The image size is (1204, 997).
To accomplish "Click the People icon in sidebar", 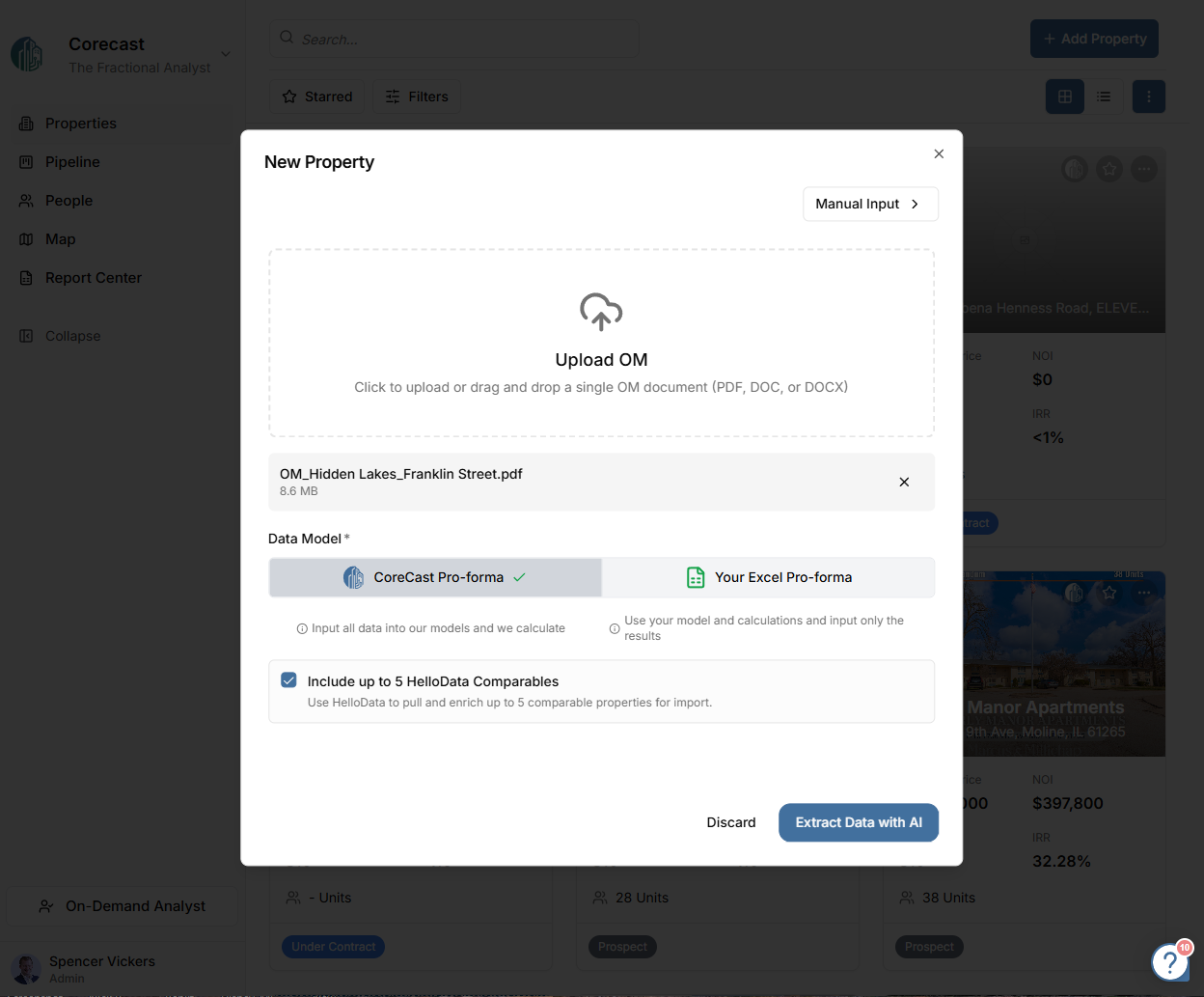I will 26,201.
